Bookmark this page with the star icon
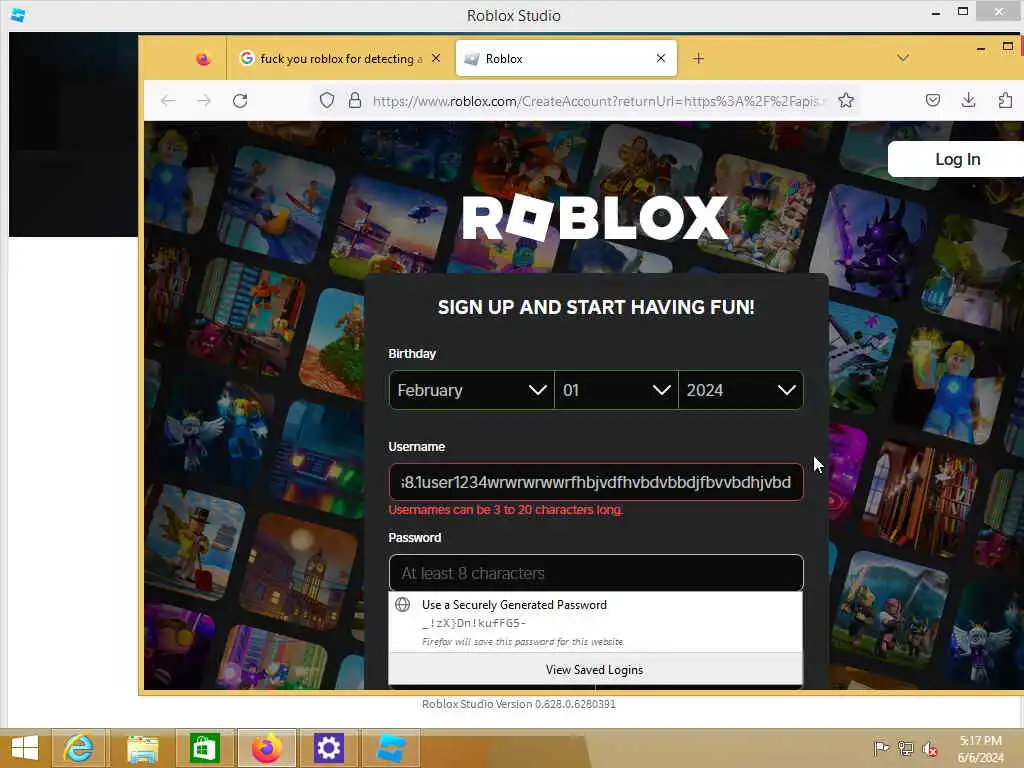This screenshot has width=1024, height=768. (x=846, y=101)
